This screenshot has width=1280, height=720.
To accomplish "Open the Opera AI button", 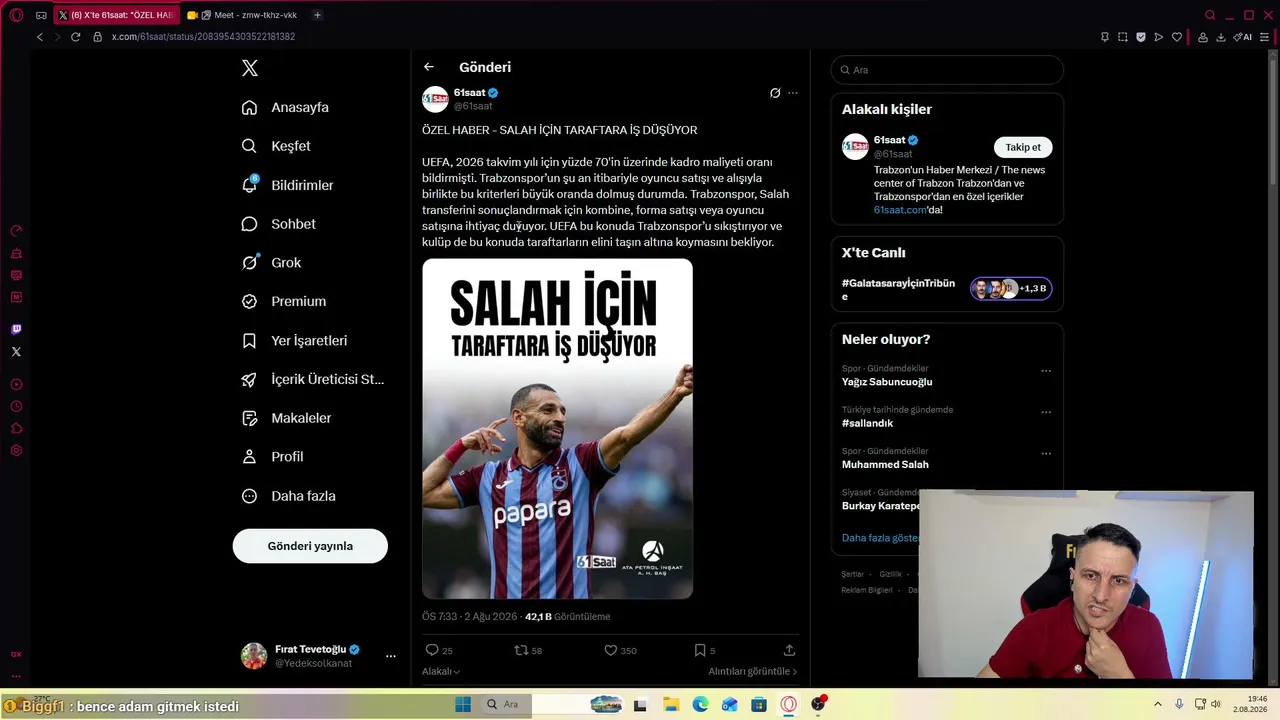I will click(x=1242, y=37).
